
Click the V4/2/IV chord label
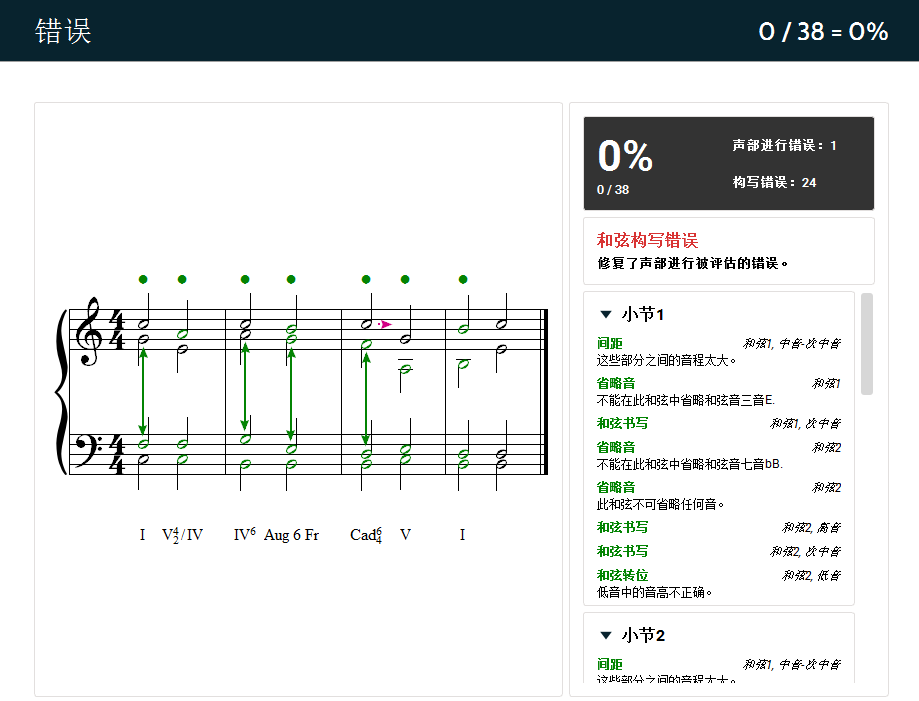[182, 535]
